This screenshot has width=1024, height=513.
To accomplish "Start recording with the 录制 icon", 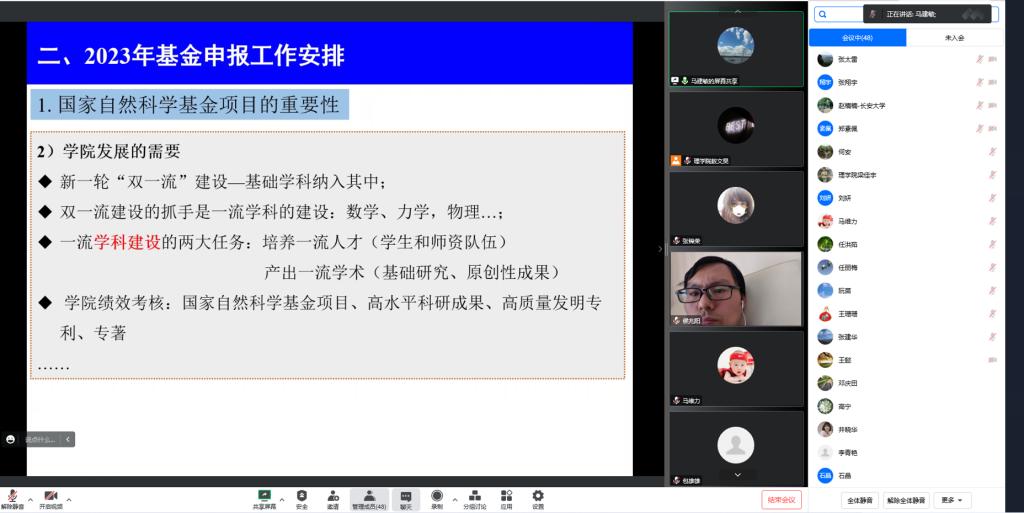I will click(x=437, y=496).
